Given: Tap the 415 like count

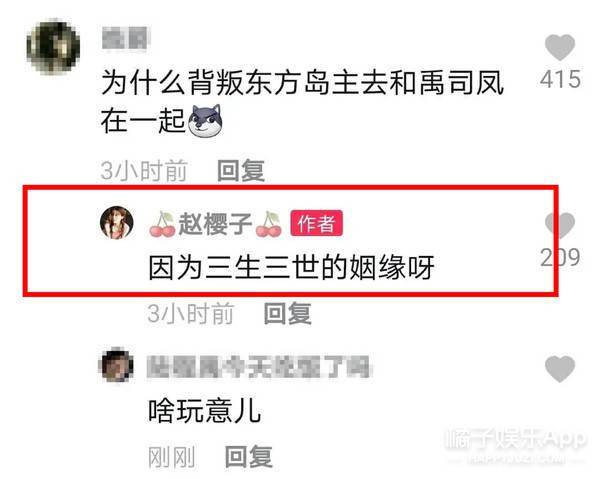Looking at the screenshot, I should (560, 79).
